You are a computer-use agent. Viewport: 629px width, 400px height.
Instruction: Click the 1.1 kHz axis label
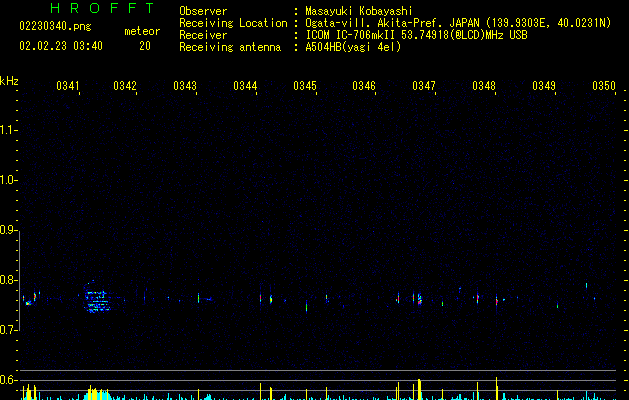[x=8, y=130]
